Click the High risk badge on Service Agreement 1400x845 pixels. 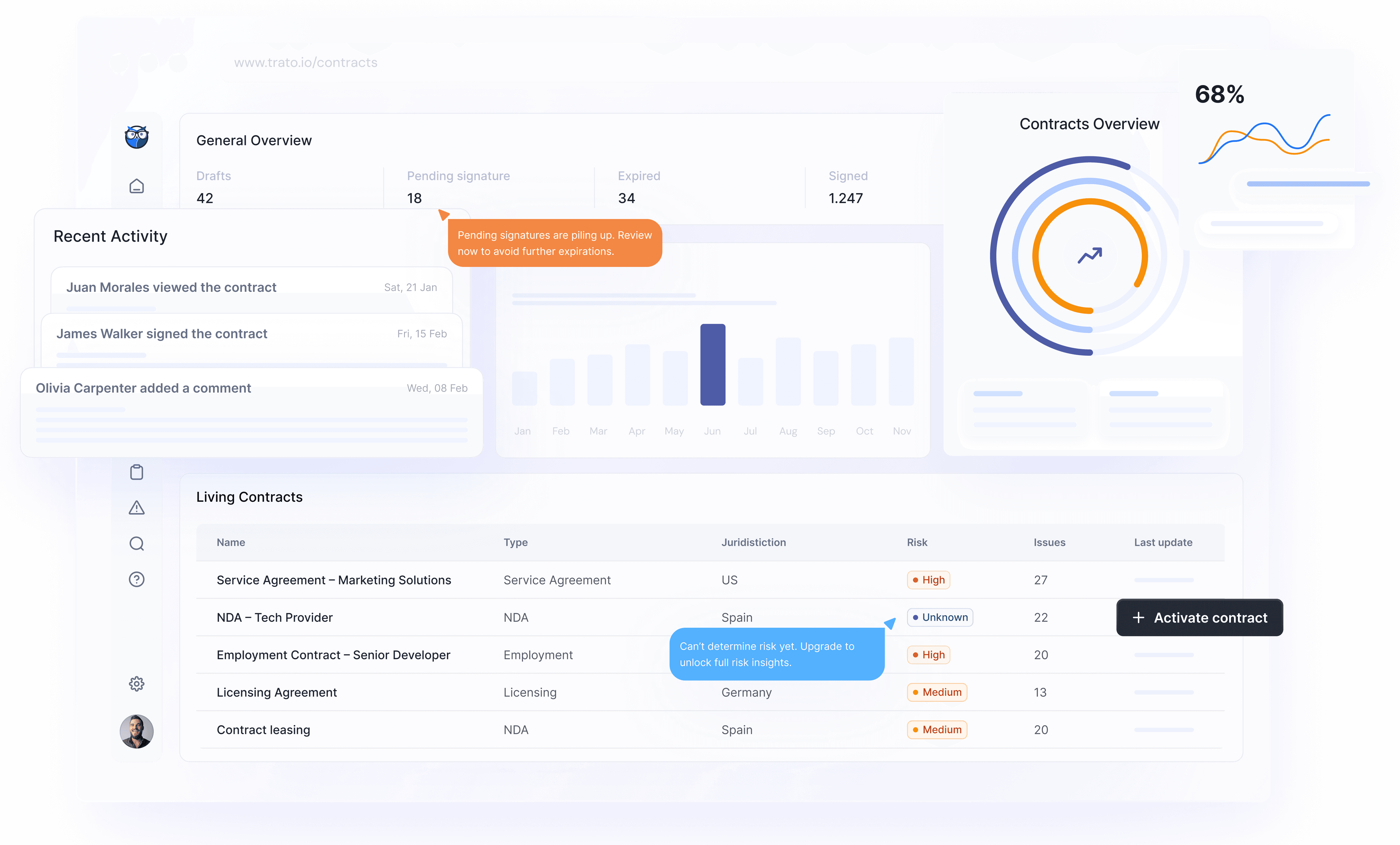tap(928, 580)
